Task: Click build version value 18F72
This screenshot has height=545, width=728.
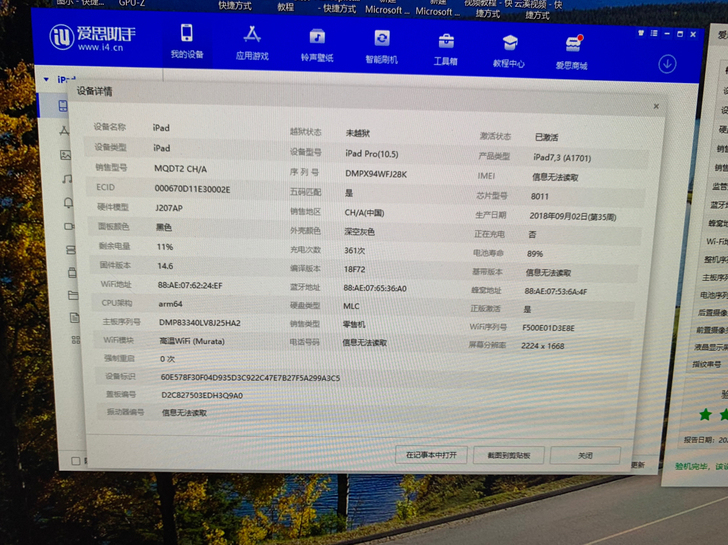Action: [354, 269]
